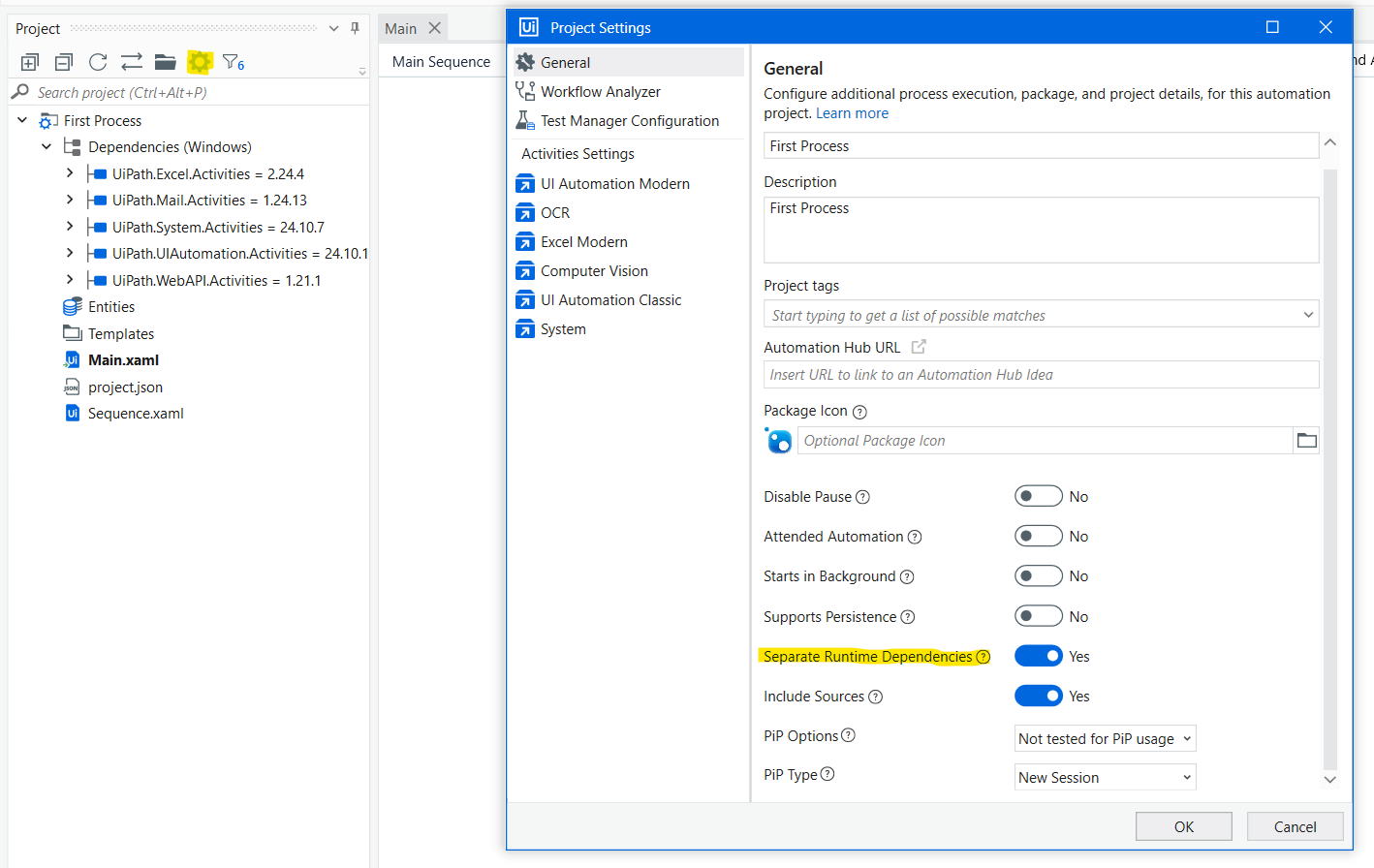The height and width of the screenshot is (868, 1374).
Task: Click the Collapse All icon in Project panel
Action: point(64,63)
